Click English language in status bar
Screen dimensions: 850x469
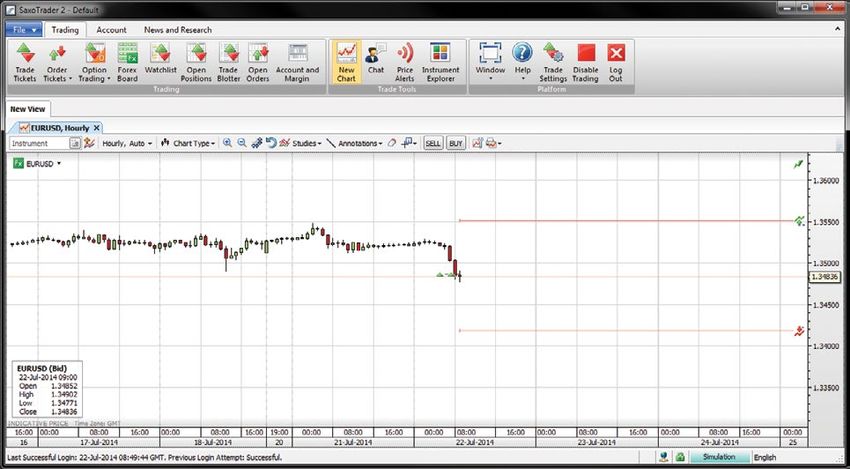coord(765,457)
